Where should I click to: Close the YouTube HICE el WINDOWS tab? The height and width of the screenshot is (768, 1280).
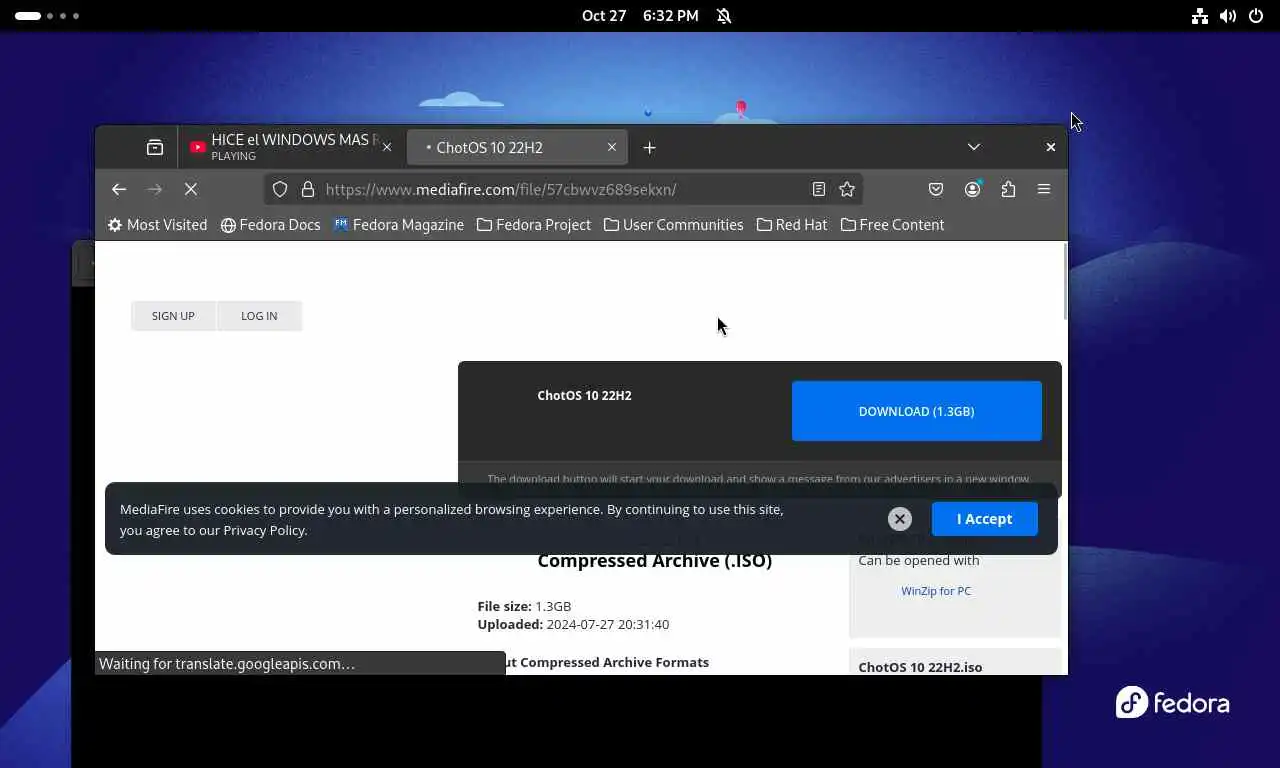tap(387, 147)
